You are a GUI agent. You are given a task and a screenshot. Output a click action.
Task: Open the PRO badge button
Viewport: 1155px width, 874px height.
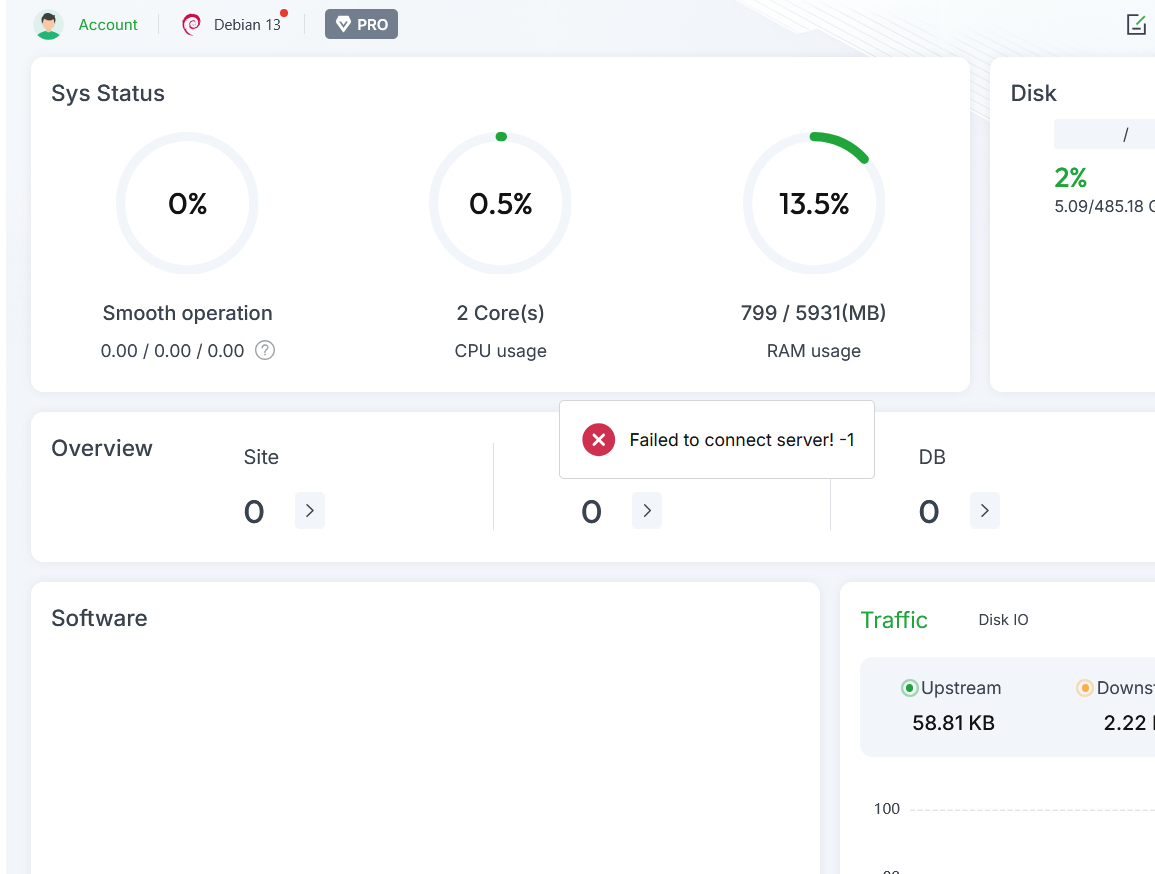coord(361,24)
